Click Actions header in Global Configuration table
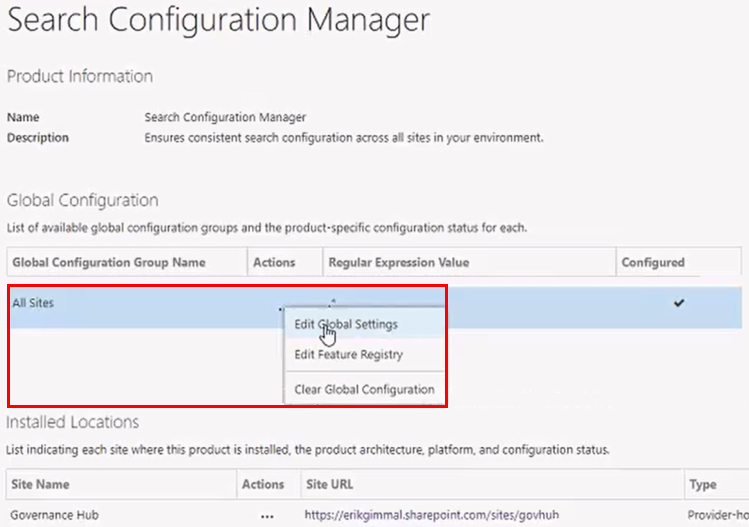The height and width of the screenshot is (527, 749). coord(275,262)
